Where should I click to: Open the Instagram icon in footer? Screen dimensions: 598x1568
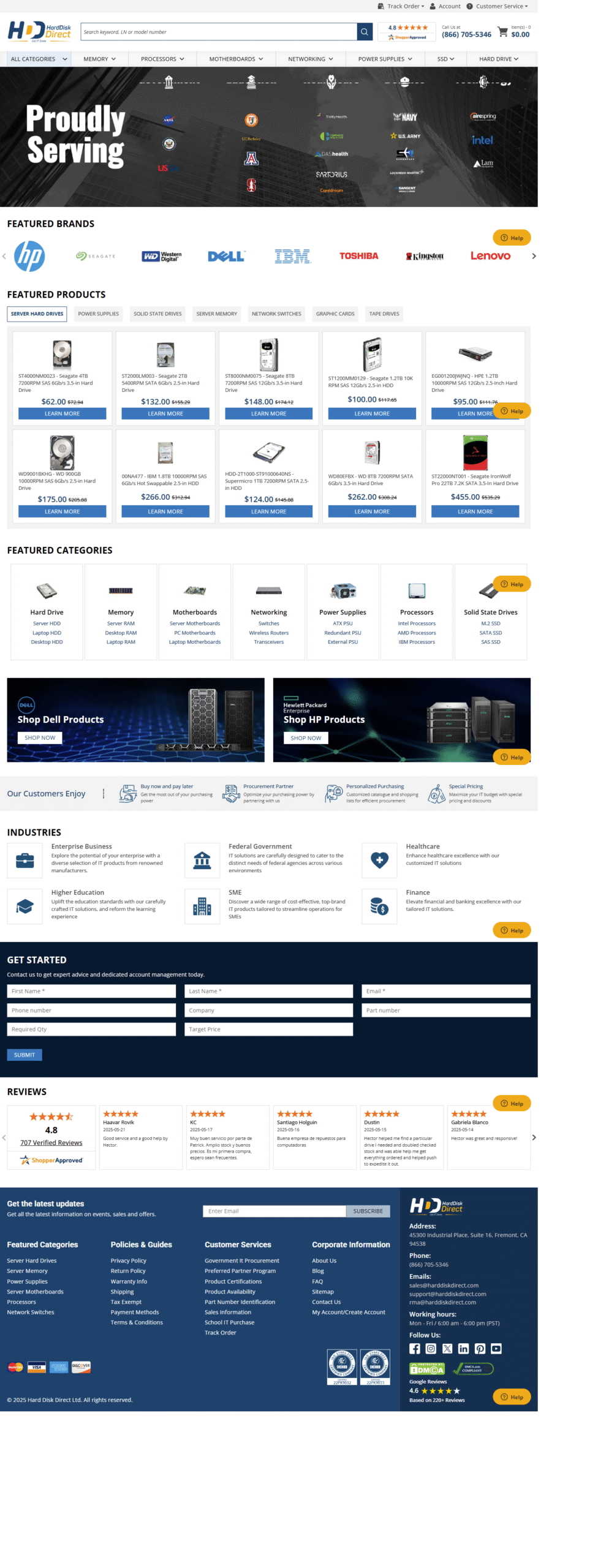[431, 1348]
